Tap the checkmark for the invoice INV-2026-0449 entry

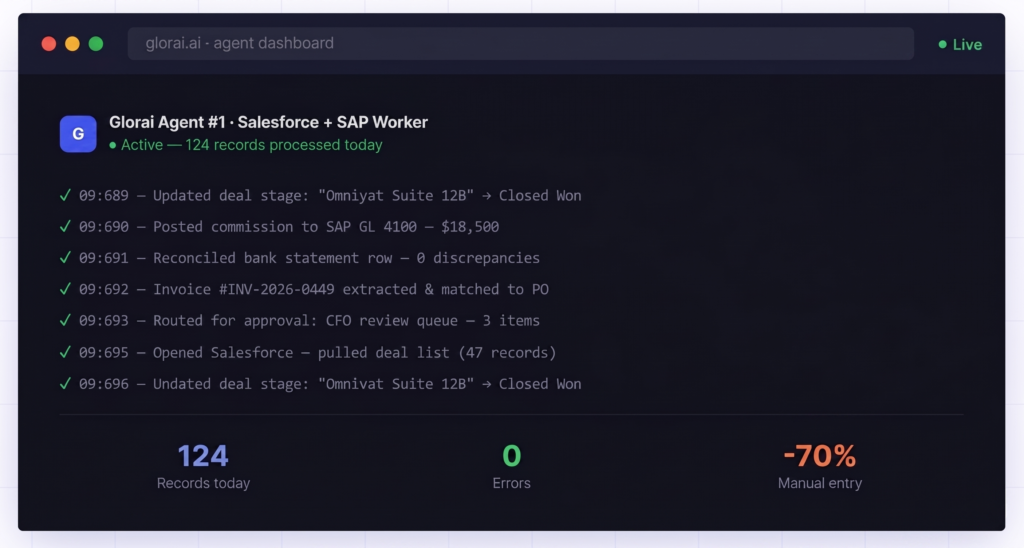point(65,289)
